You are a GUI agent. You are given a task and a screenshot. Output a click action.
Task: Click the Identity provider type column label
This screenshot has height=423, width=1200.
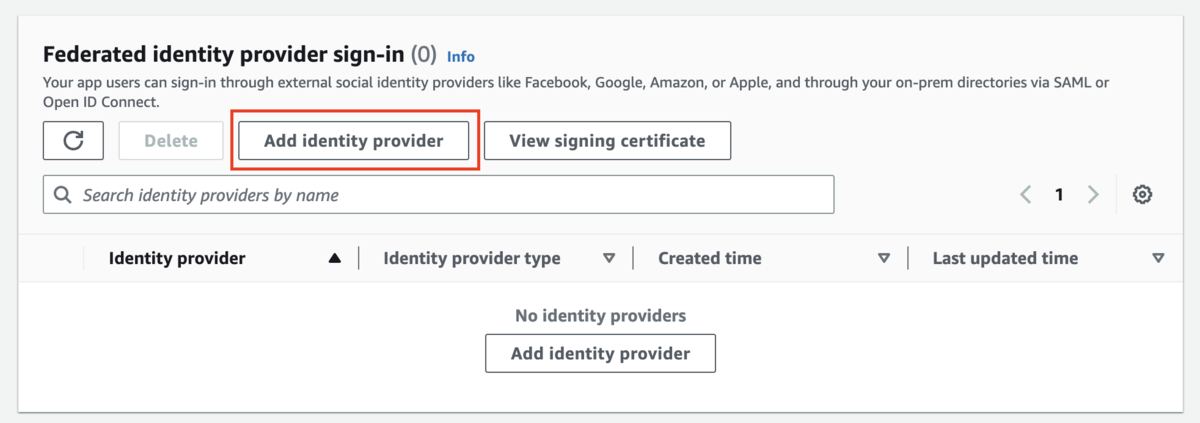(471, 258)
